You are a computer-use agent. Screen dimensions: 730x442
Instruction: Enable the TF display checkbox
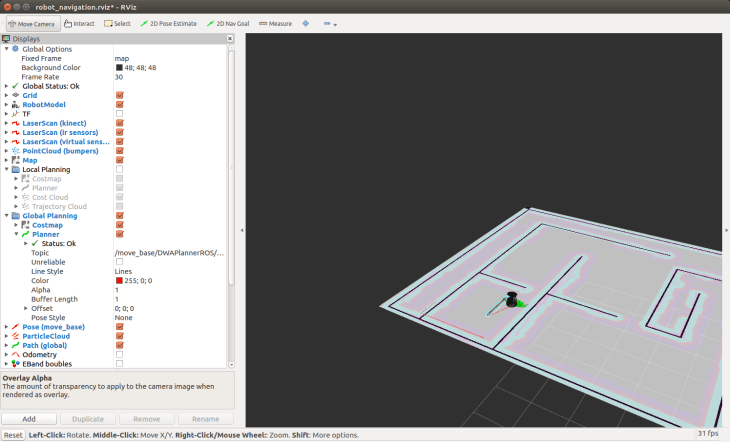pyautogui.click(x=119, y=114)
